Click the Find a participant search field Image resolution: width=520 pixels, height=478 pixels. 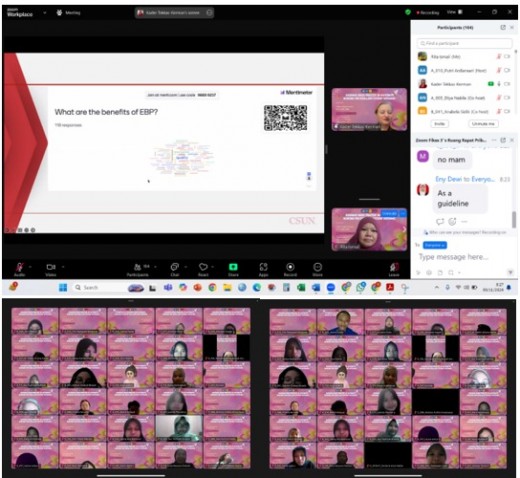pyautogui.click(x=464, y=43)
